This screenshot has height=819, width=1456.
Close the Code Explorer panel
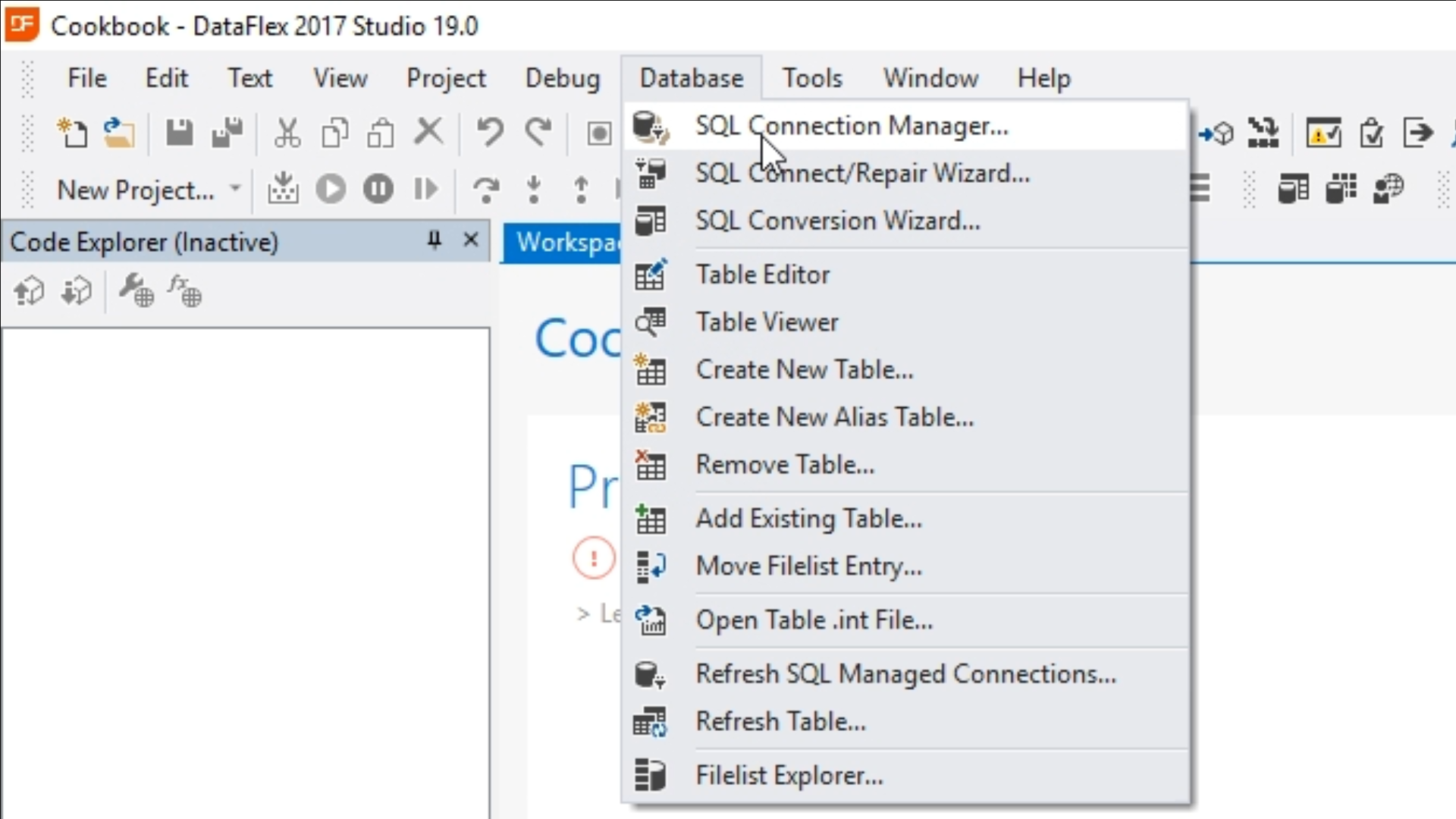point(471,240)
